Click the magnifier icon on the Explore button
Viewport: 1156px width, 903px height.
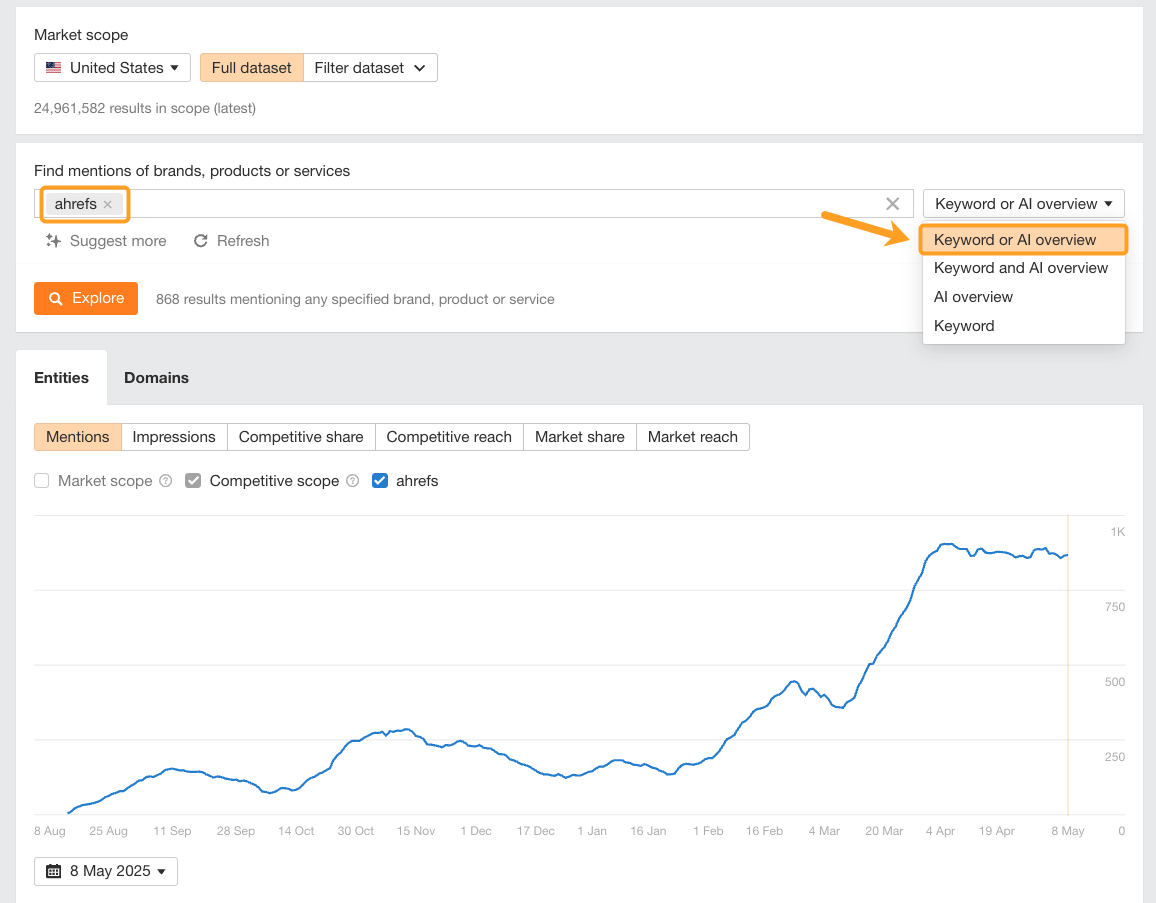58,298
